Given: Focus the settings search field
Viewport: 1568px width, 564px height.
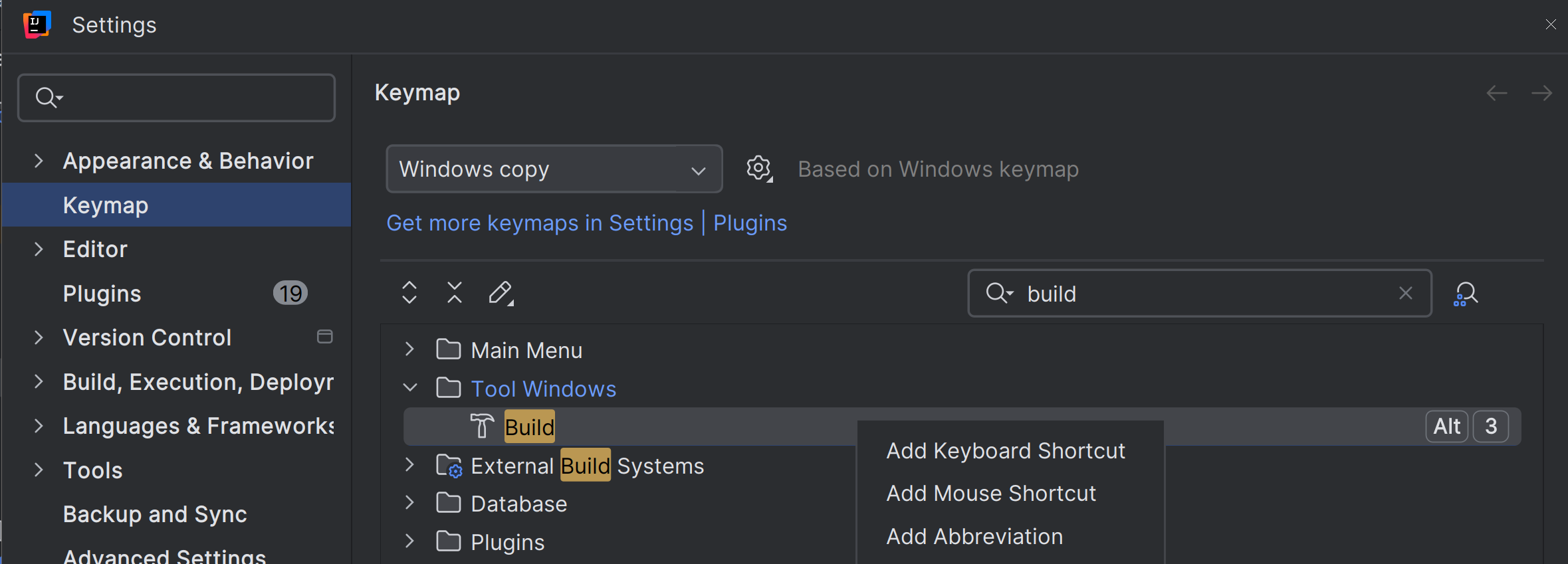Looking at the screenshot, I should (186, 98).
